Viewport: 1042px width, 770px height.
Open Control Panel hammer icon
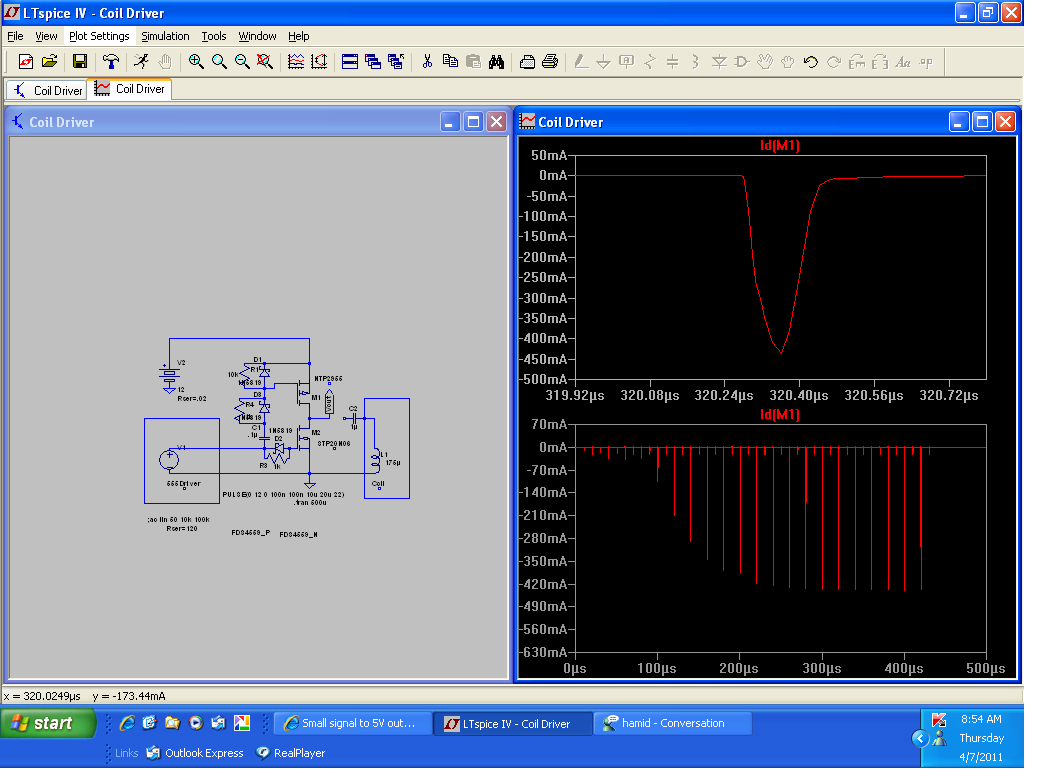[x=111, y=62]
